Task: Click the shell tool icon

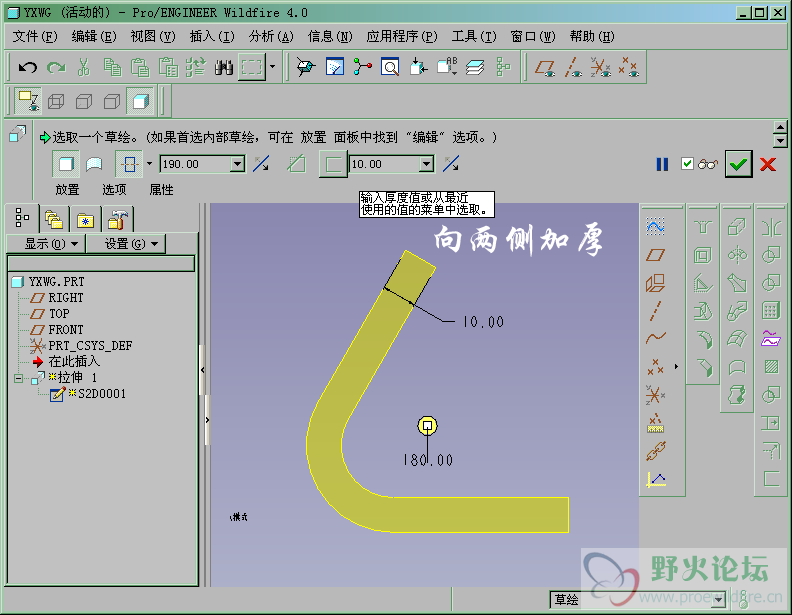Action: (x=703, y=255)
